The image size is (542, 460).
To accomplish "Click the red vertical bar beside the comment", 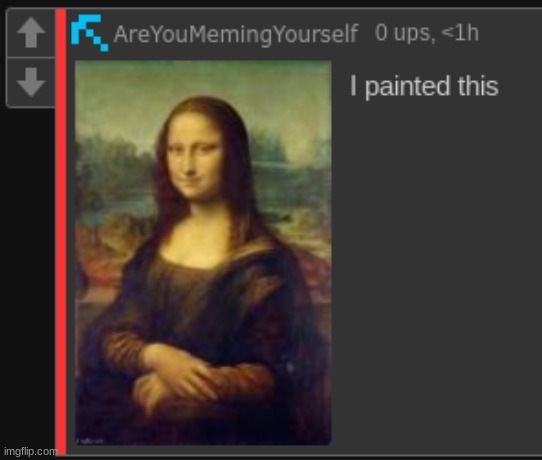I will [61, 232].
